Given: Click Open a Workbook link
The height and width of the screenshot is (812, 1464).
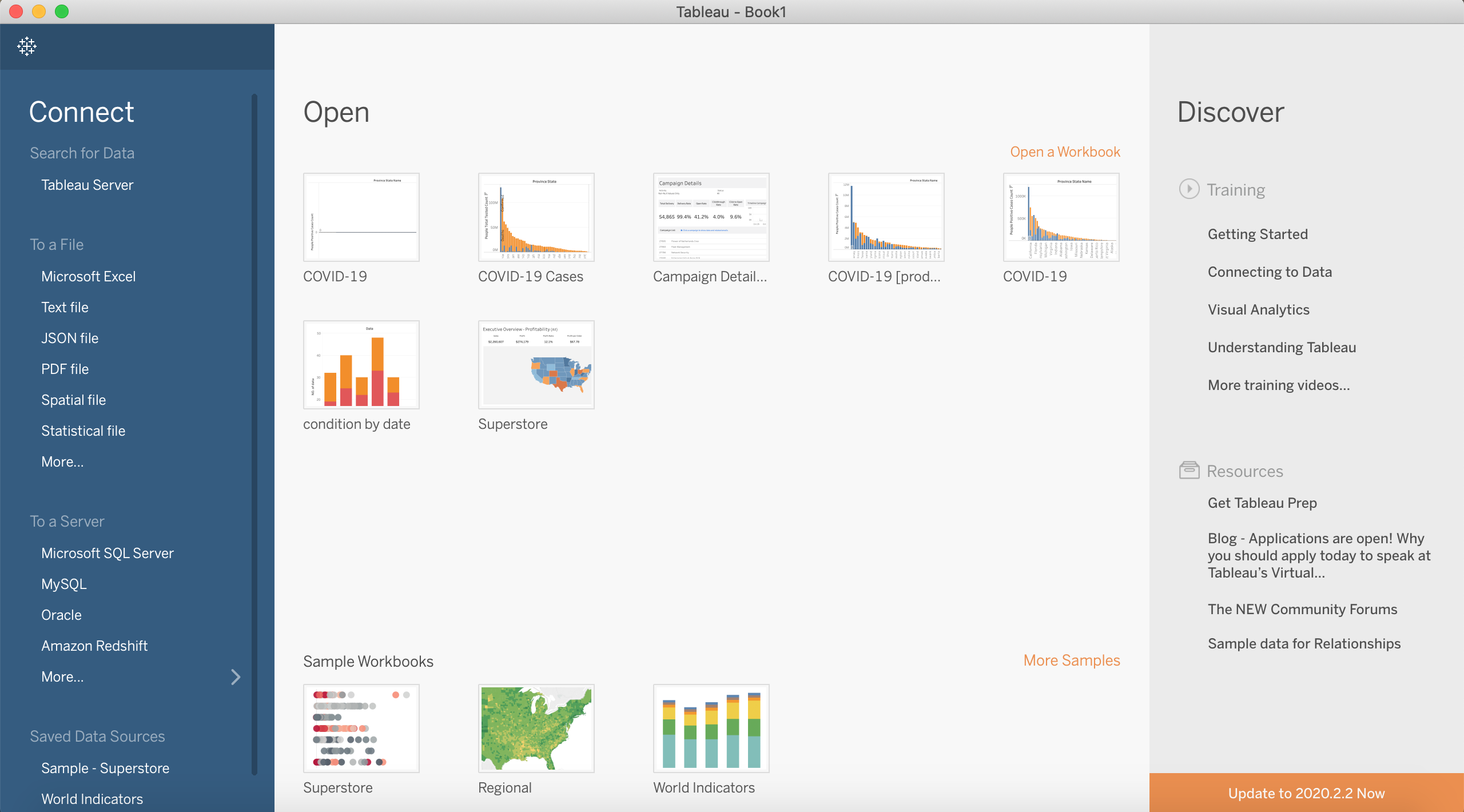Looking at the screenshot, I should tap(1065, 152).
